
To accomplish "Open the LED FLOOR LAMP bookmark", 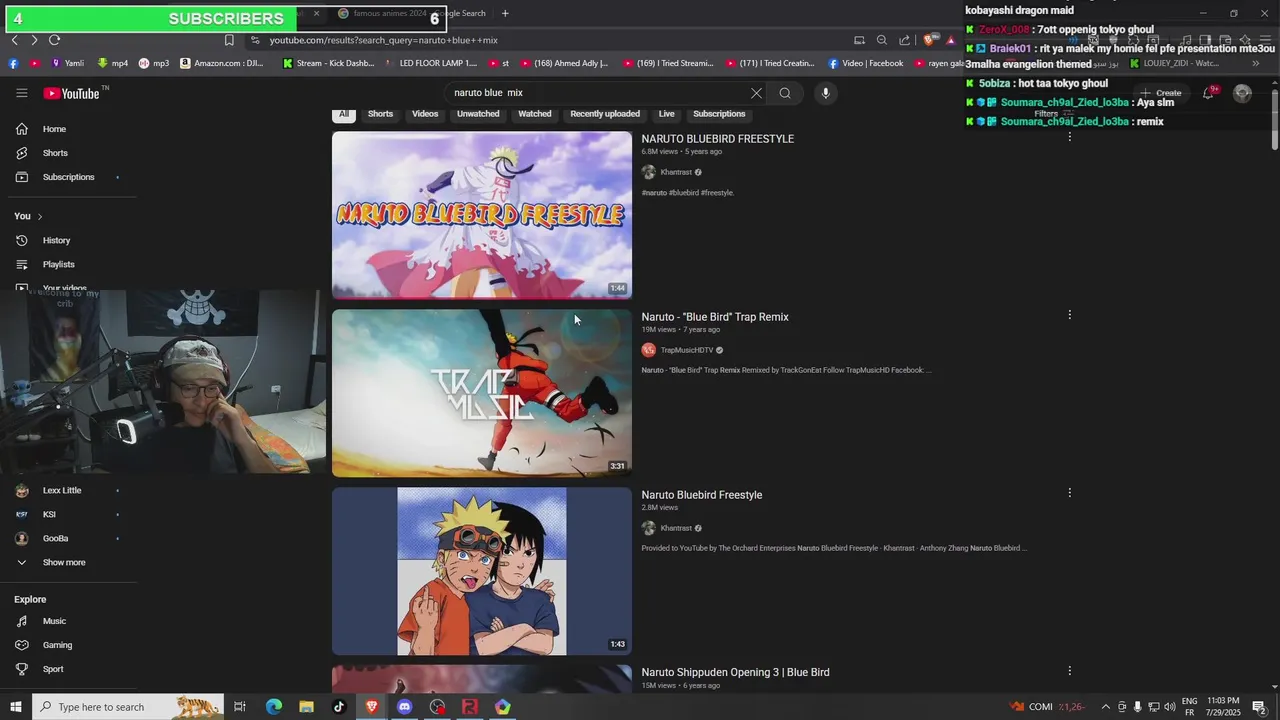I will [x=431, y=63].
